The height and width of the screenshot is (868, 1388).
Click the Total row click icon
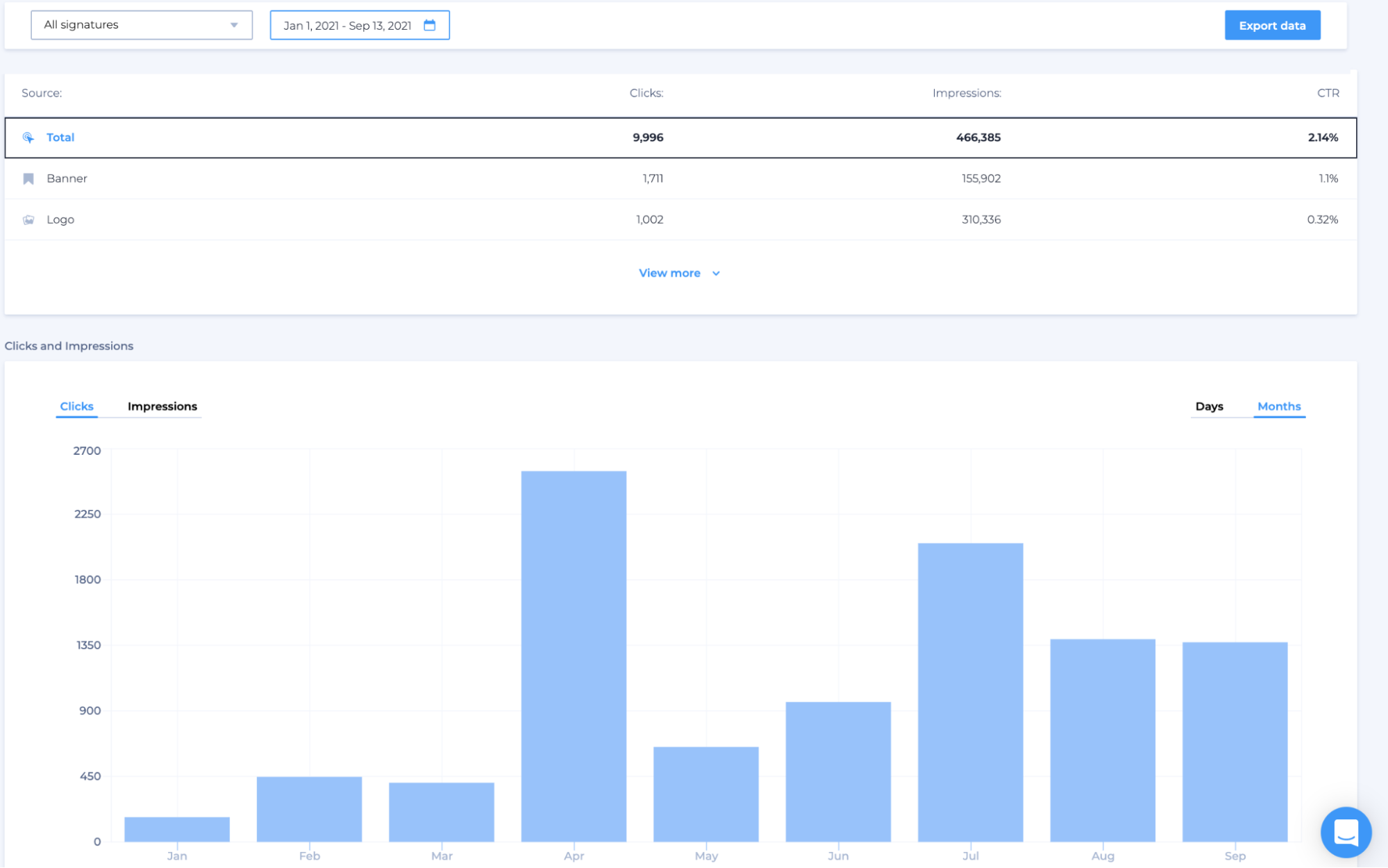[28, 137]
